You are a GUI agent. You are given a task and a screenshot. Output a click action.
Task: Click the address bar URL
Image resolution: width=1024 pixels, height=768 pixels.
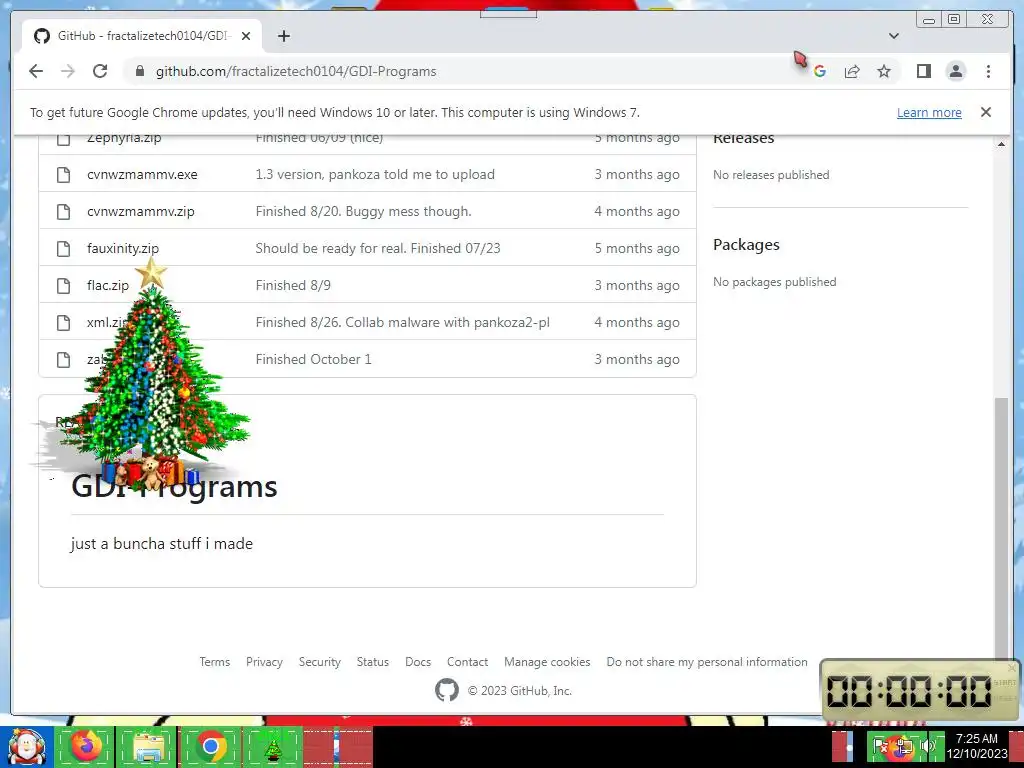pos(296,71)
